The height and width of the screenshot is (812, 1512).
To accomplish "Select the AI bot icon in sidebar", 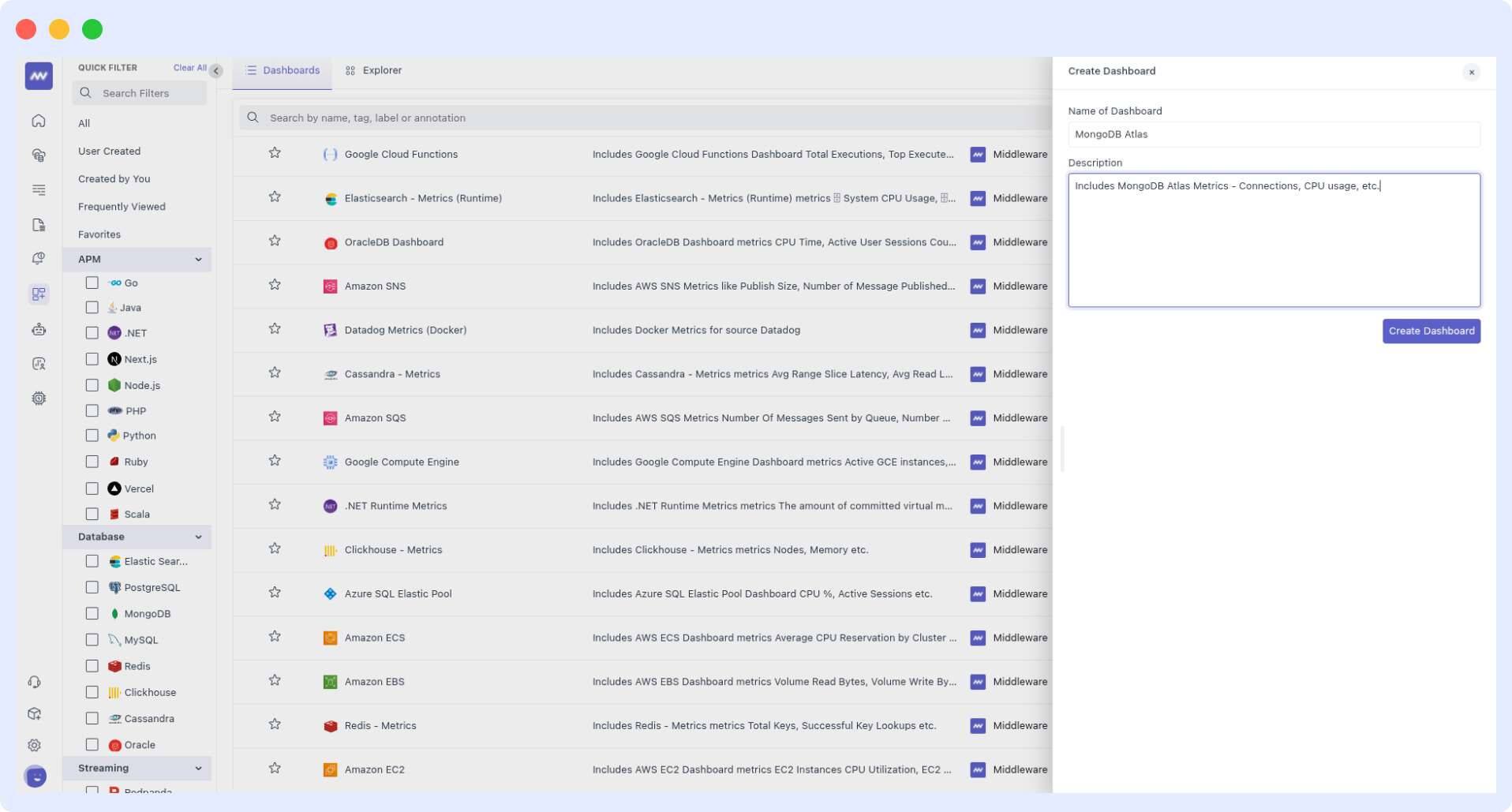I will point(38,329).
